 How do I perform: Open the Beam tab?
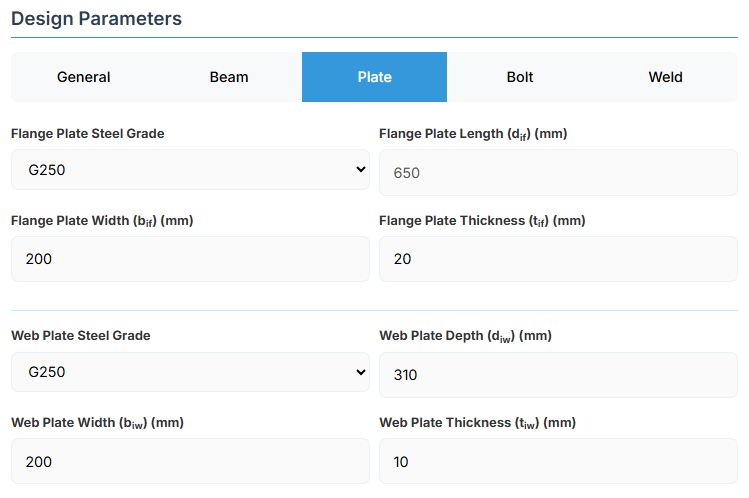tap(229, 77)
